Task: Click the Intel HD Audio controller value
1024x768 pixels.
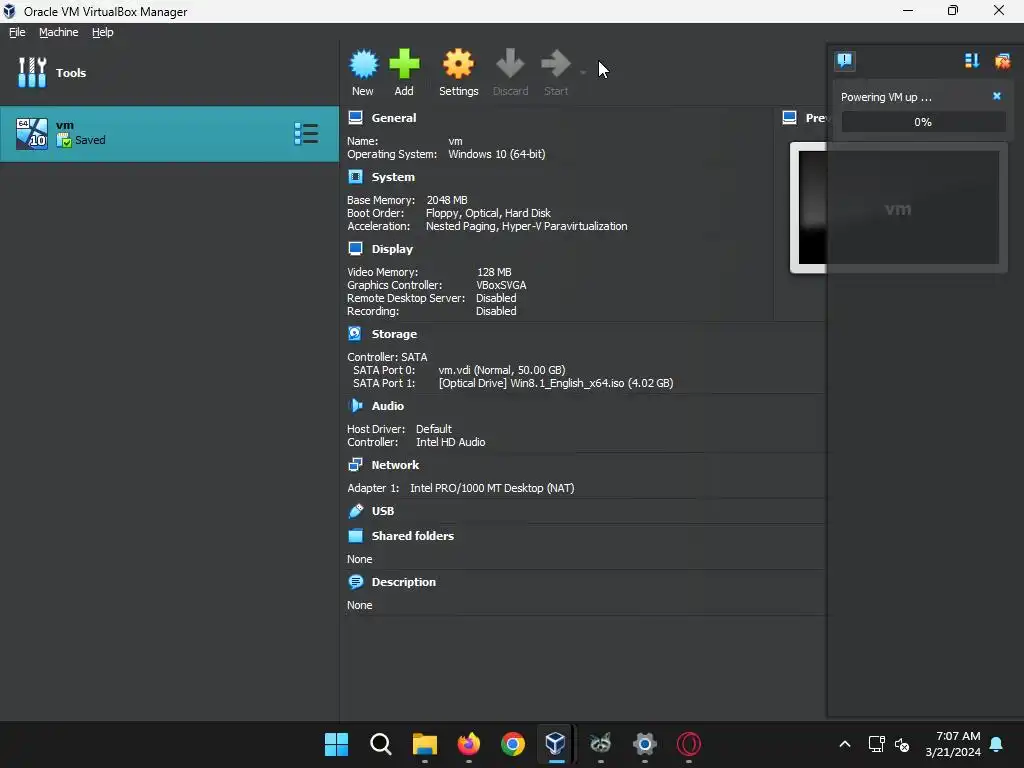Action: click(x=451, y=442)
